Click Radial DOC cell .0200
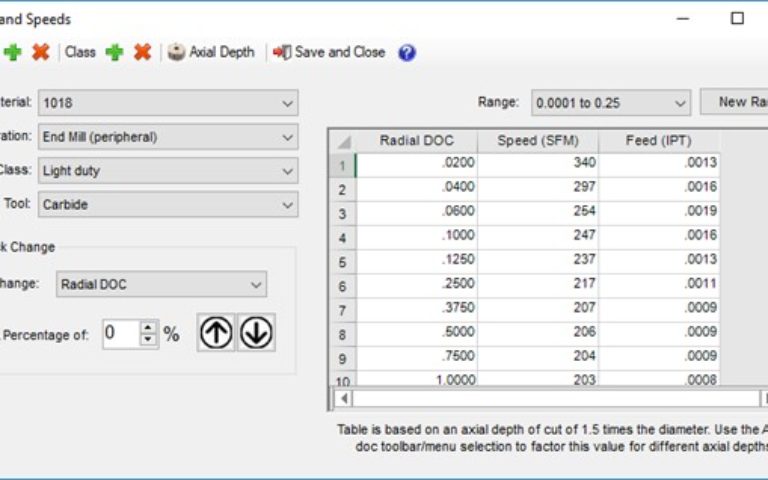This screenshot has width=768, height=480. 417,165
